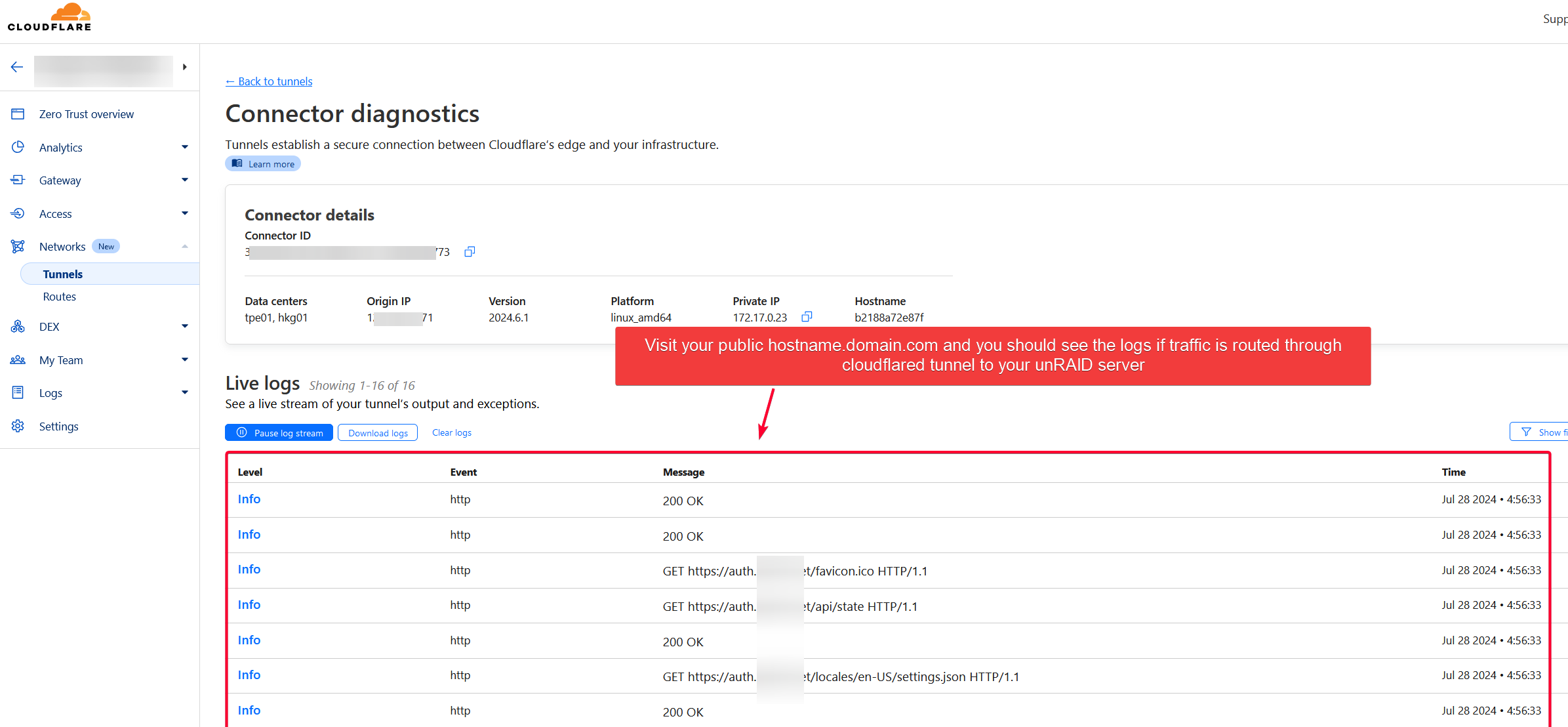Open the My Team section

[x=61, y=360]
